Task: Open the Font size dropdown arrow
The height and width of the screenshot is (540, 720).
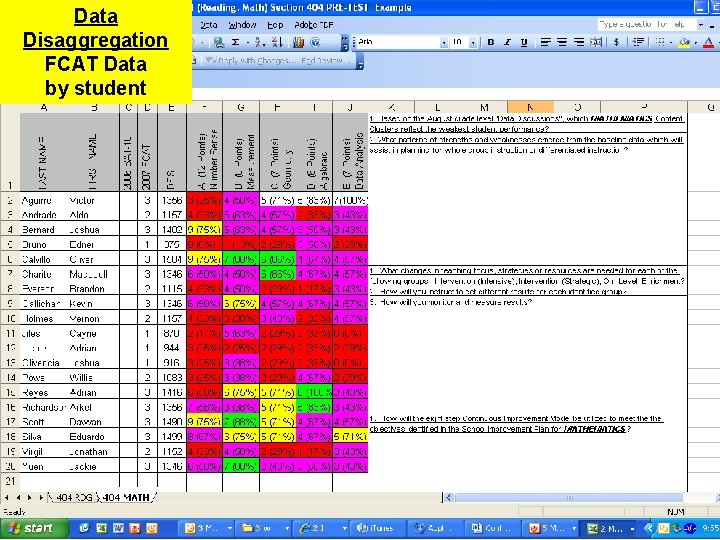Action: point(473,43)
